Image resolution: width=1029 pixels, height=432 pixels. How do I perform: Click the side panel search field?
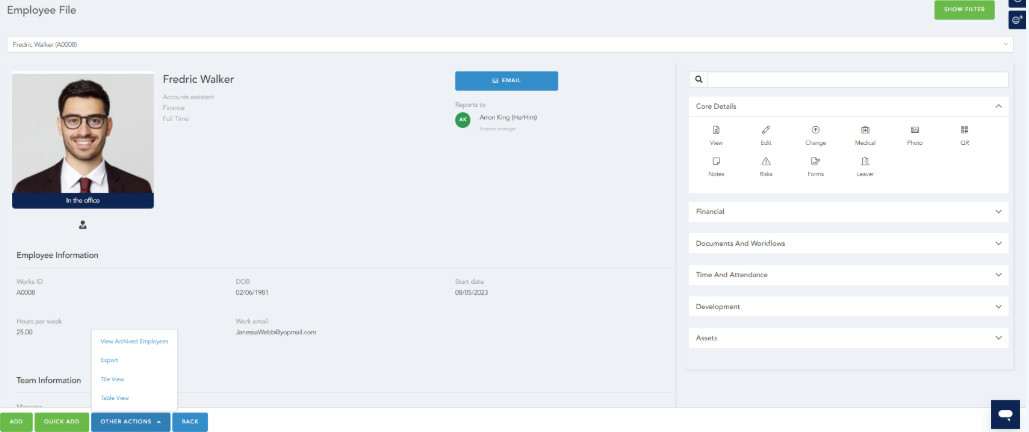click(857, 79)
